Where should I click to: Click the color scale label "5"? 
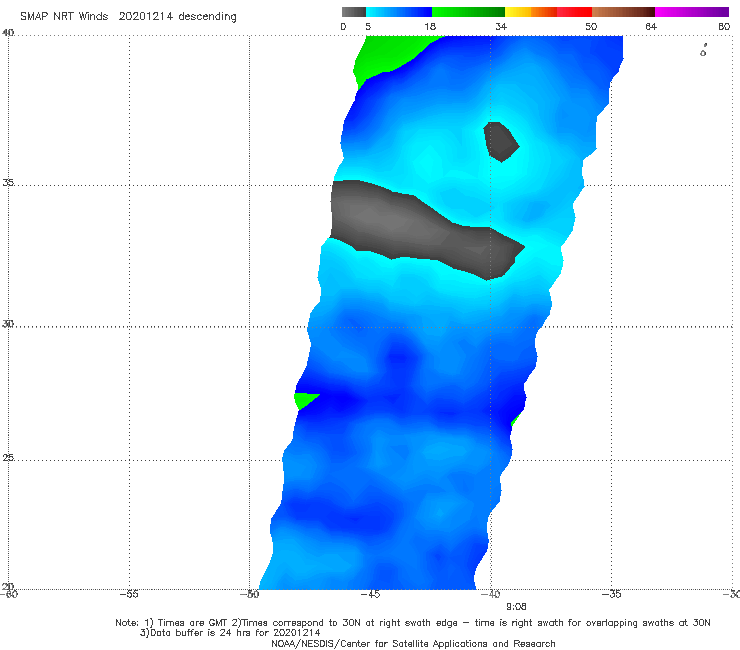tap(368, 27)
